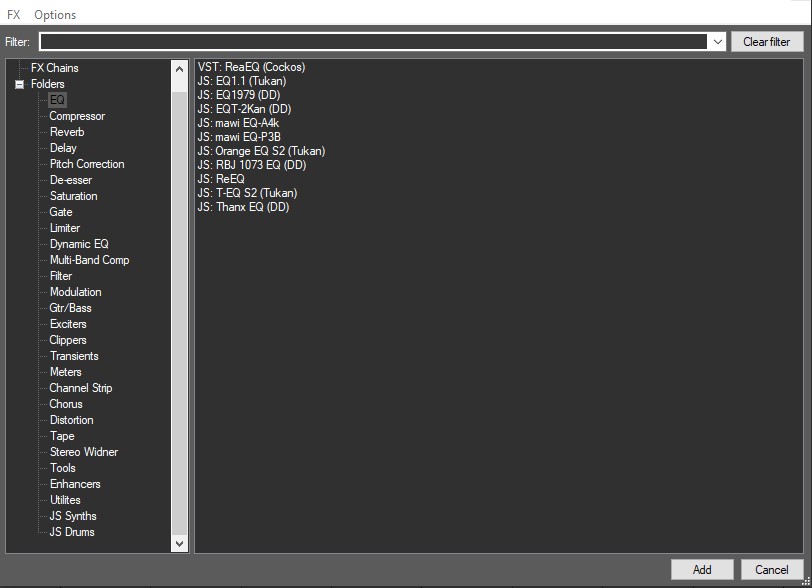This screenshot has height=588, width=812.
Task: Open the Options menu
Action: [55, 15]
